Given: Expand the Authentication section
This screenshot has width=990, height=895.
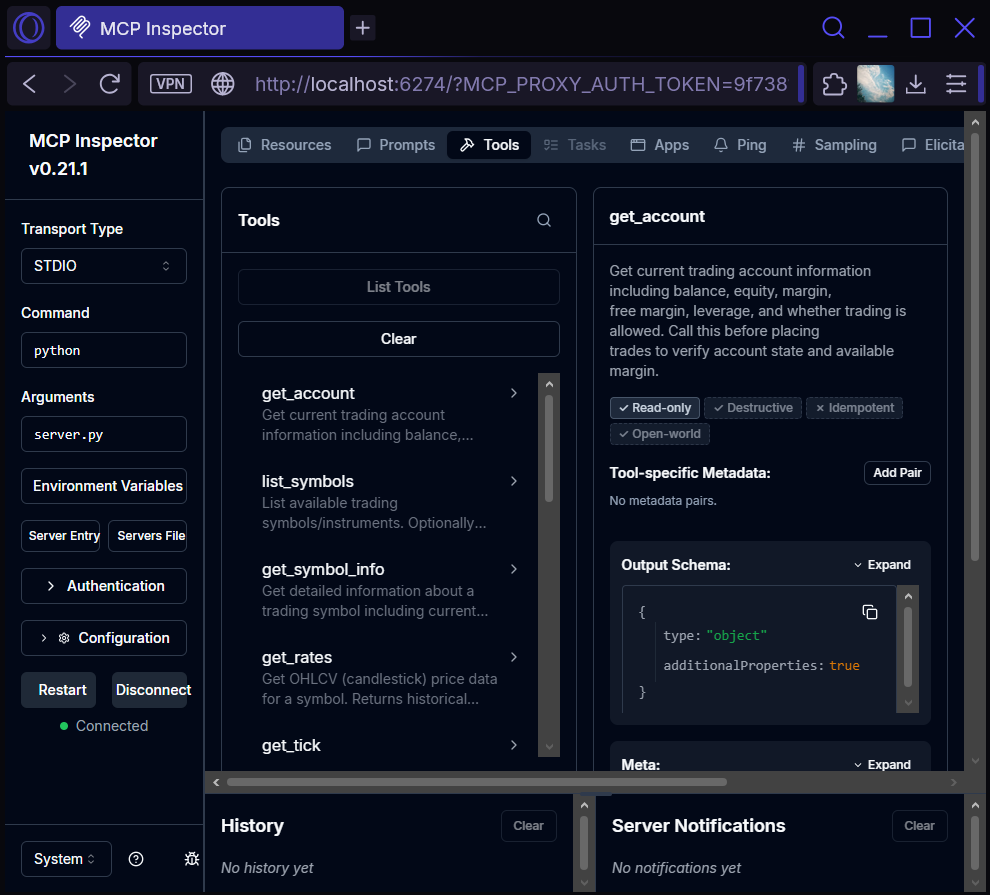Looking at the screenshot, I should point(103,585).
